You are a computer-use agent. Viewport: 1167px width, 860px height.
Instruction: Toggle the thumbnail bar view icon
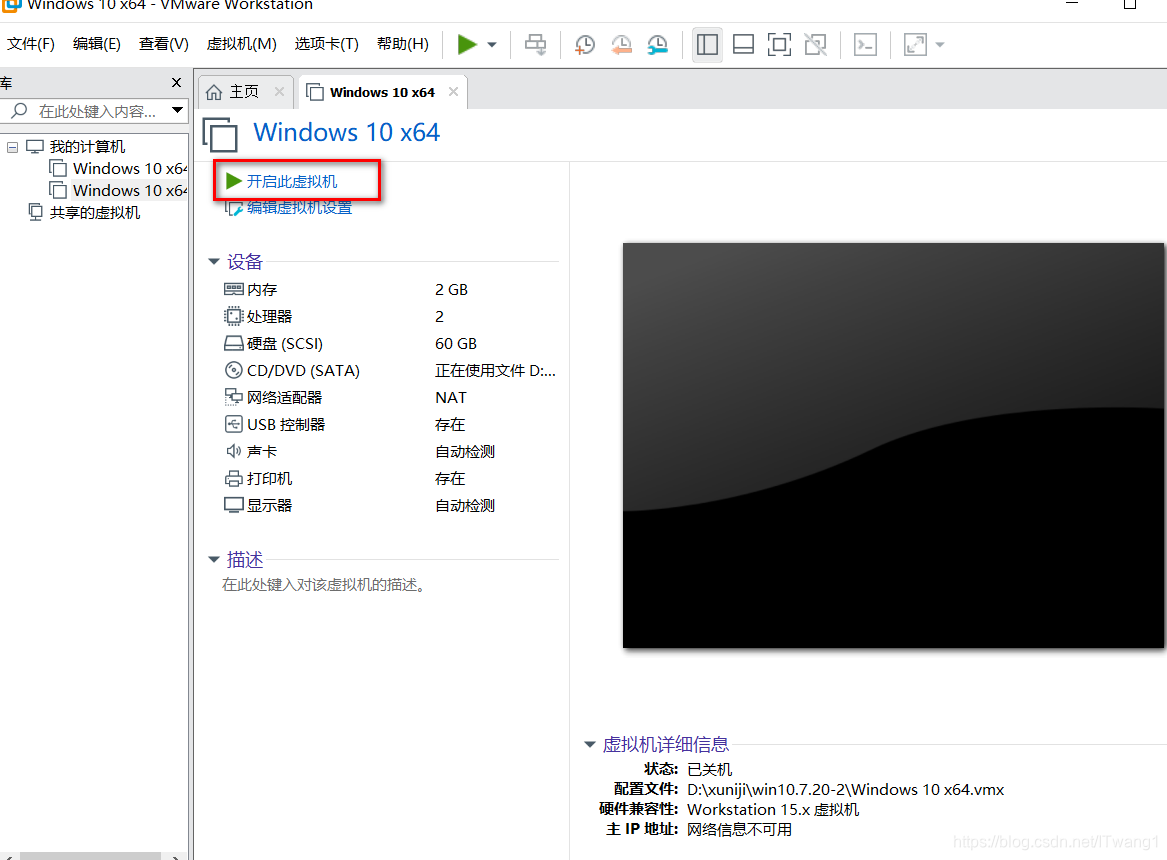[743, 45]
